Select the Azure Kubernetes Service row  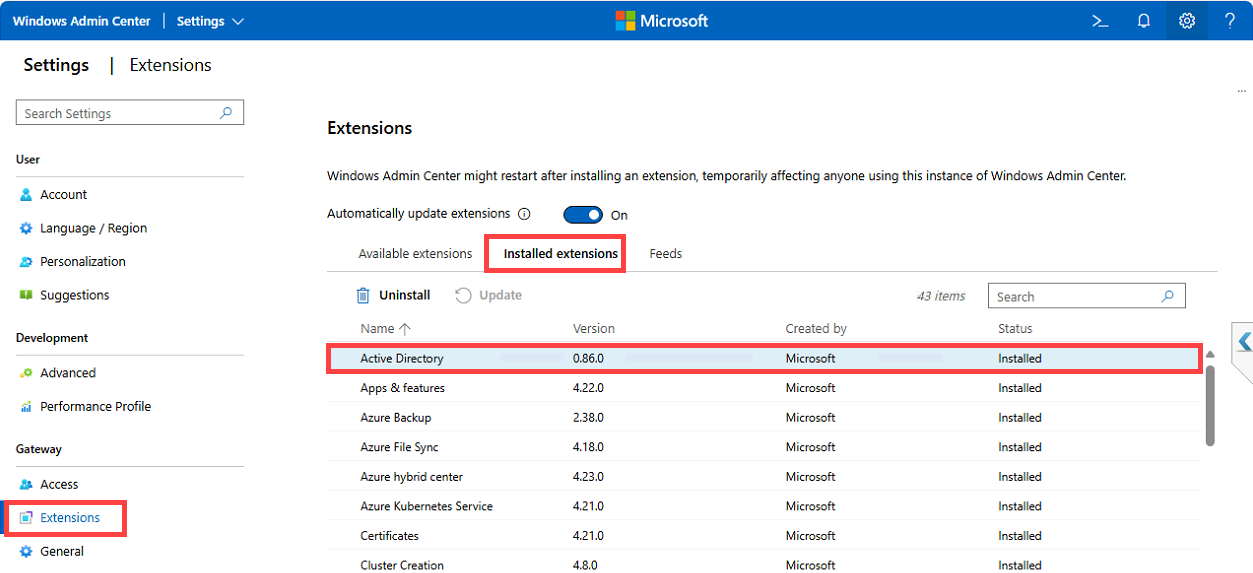(765, 506)
